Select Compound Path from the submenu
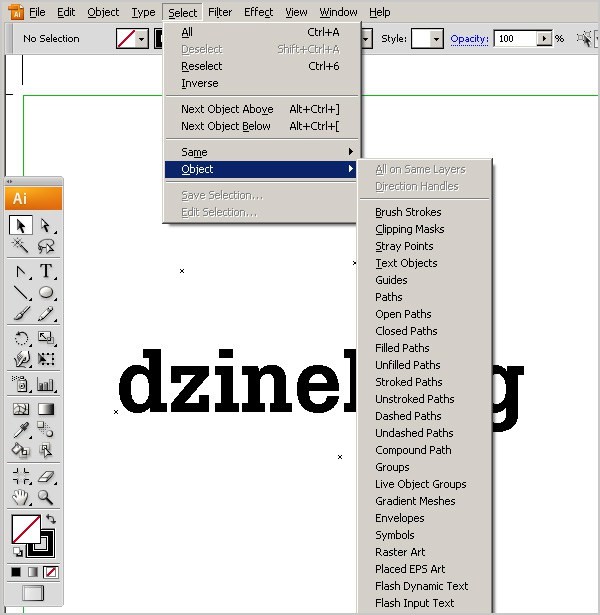 point(425,450)
